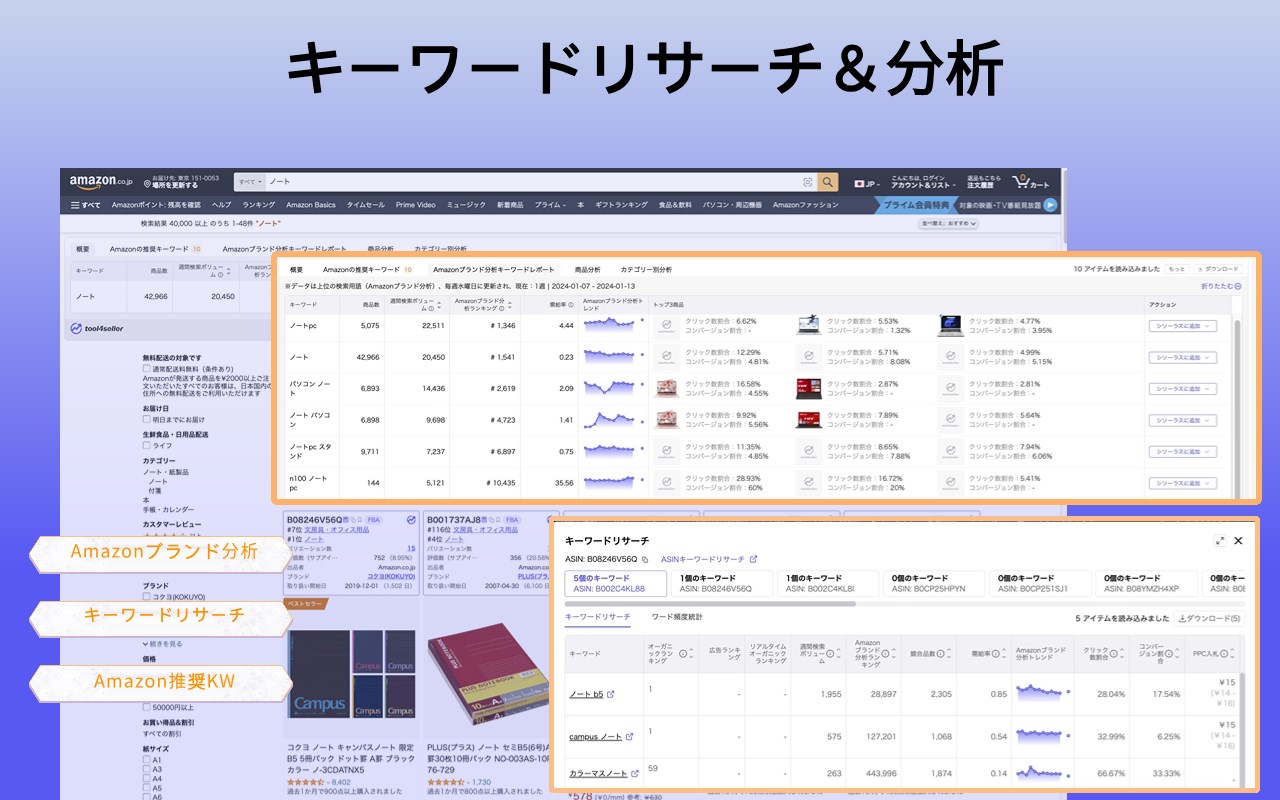Expand the 続きを見る brand list

163,644
